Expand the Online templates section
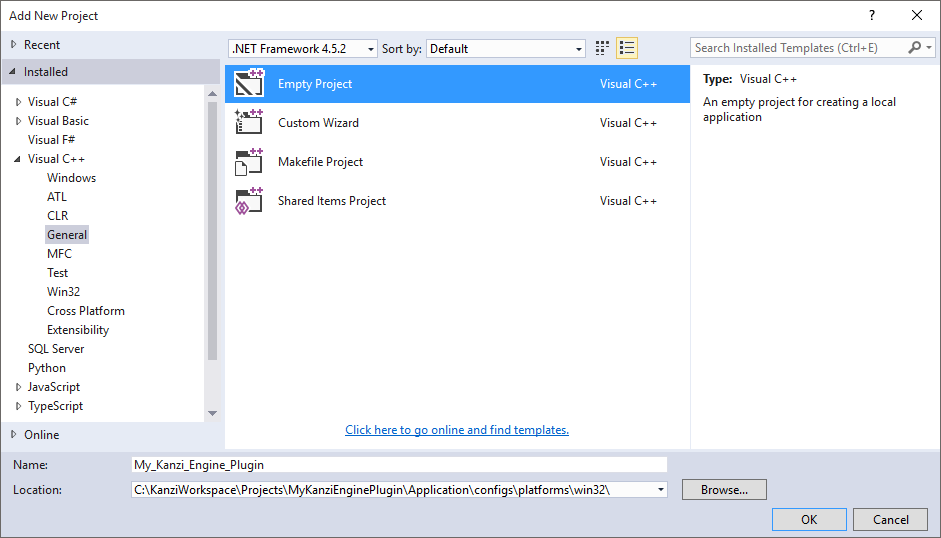Image resolution: width=941 pixels, height=538 pixels. 12,435
